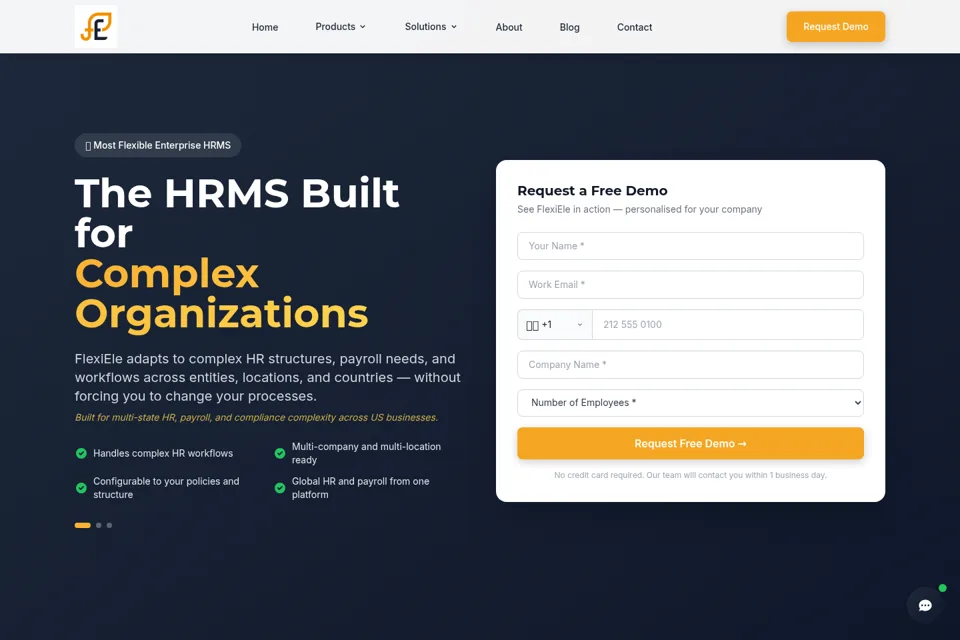The height and width of the screenshot is (640, 960).
Task: Select the third slide indicator dot
Action: coord(110,525)
